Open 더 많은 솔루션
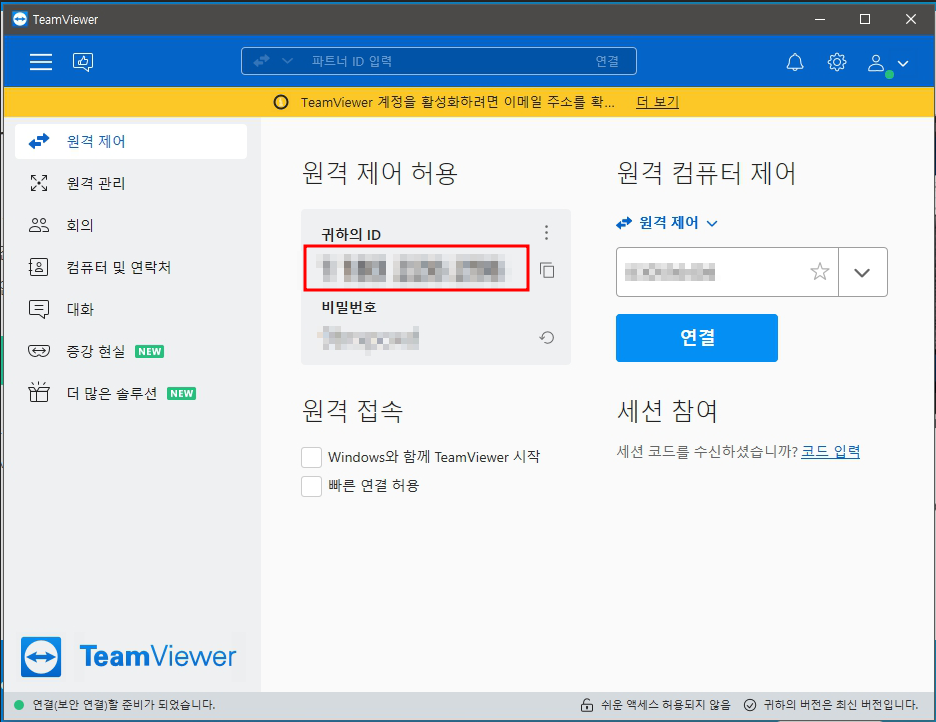This screenshot has width=936, height=722. [131, 393]
